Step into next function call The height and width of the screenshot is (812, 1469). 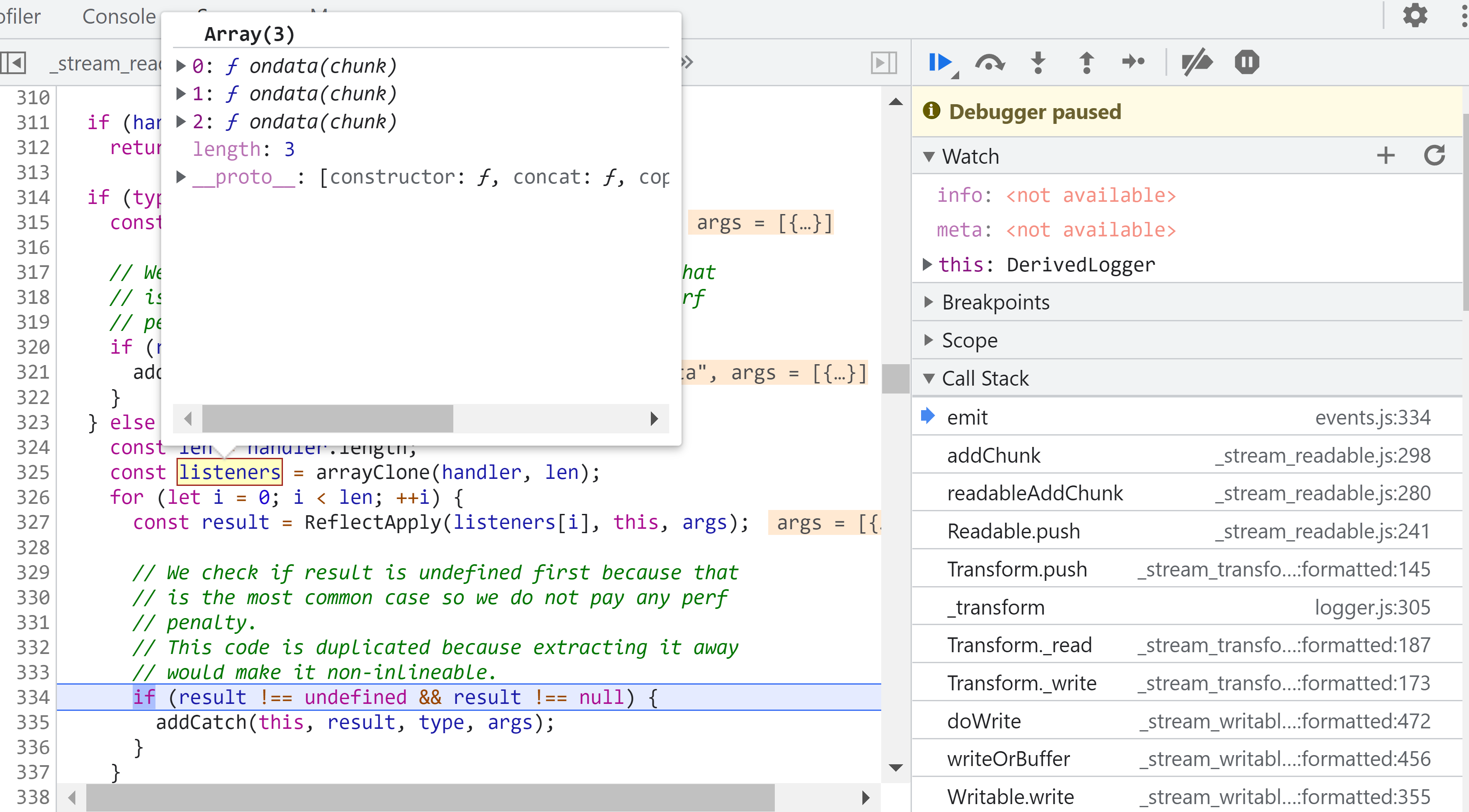click(x=1038, y=62)
